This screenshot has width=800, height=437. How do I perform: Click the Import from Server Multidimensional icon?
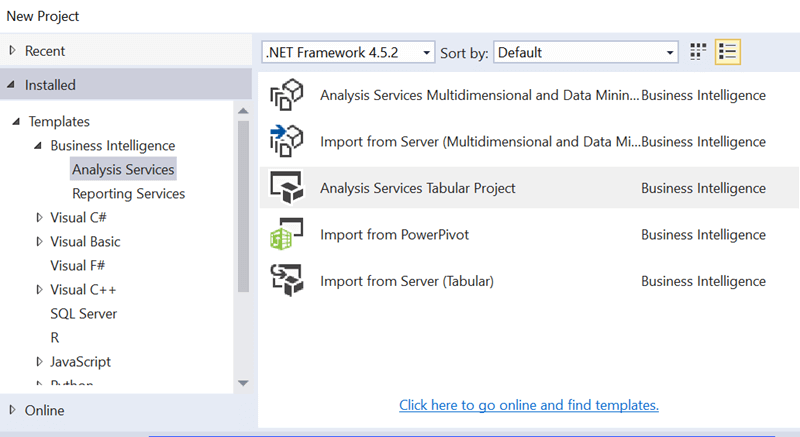[x=286, y=141]
